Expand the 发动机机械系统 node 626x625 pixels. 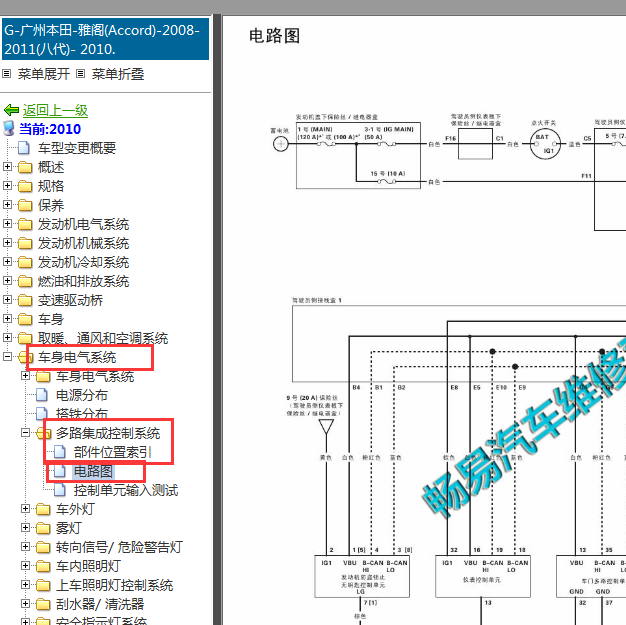pos(7,242)
